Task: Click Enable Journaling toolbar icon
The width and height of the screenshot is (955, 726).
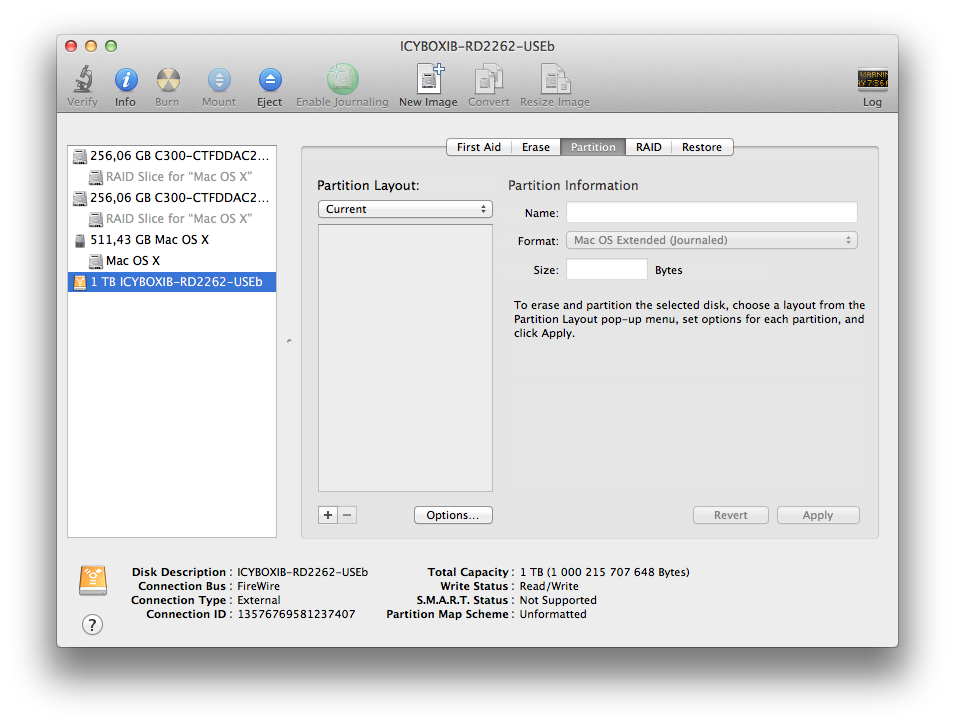Action: [x=342, y=79]
